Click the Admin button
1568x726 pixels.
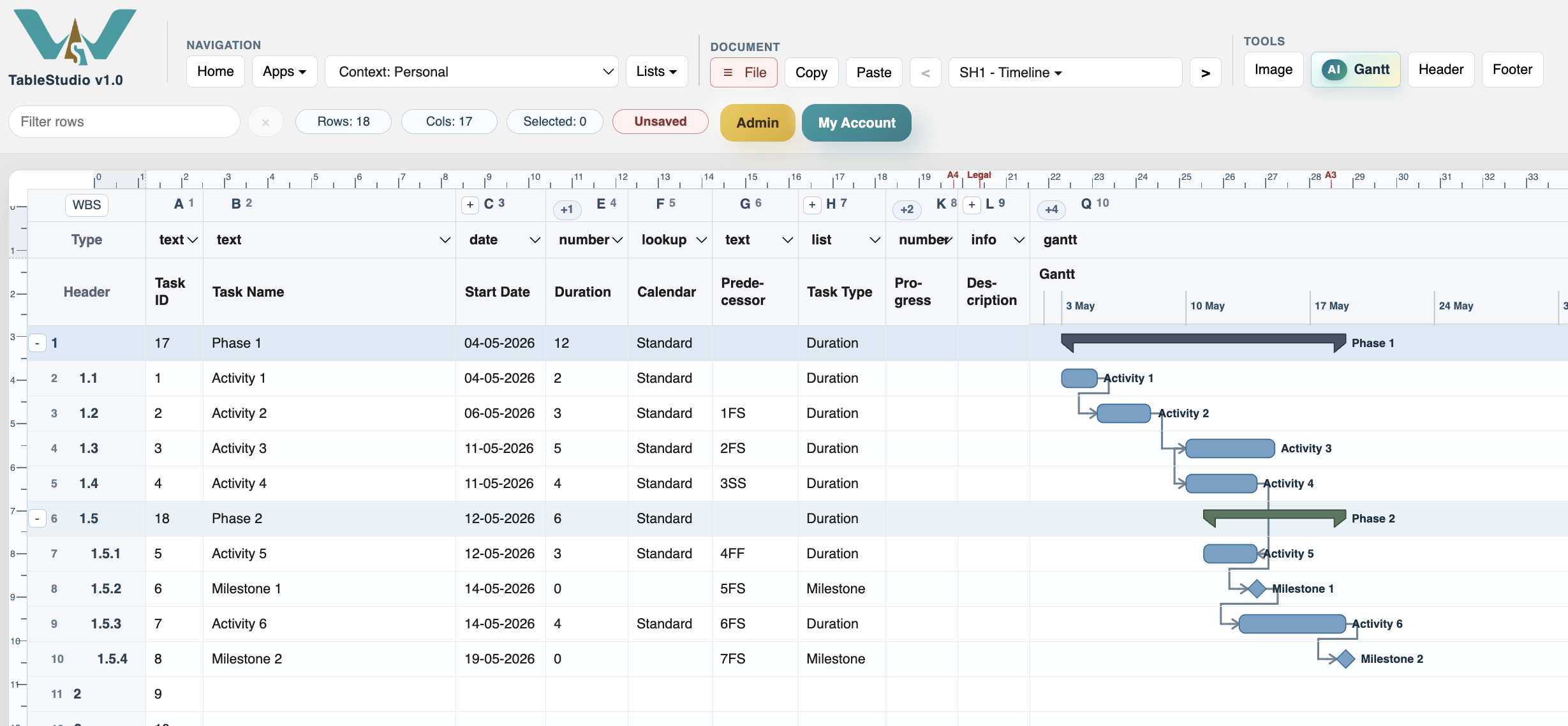pos(757,122)
